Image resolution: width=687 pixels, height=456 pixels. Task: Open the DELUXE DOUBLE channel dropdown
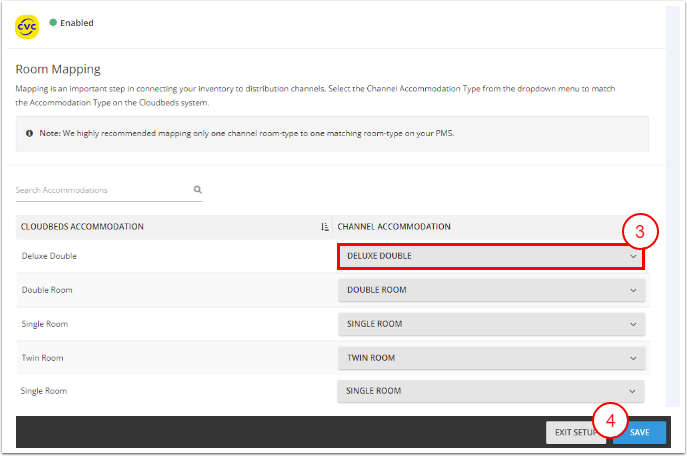point(490,256)
